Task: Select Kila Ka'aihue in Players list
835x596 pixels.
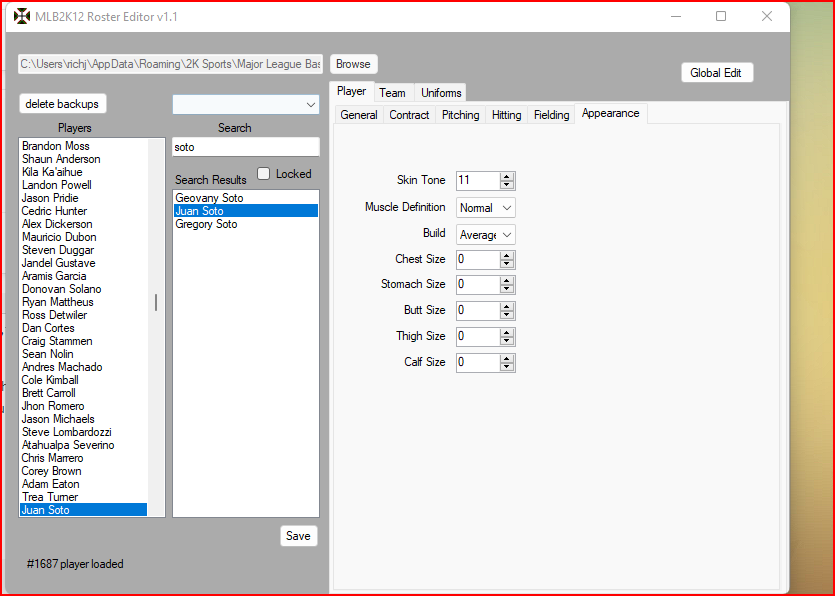Action: [x=84, y=172]
